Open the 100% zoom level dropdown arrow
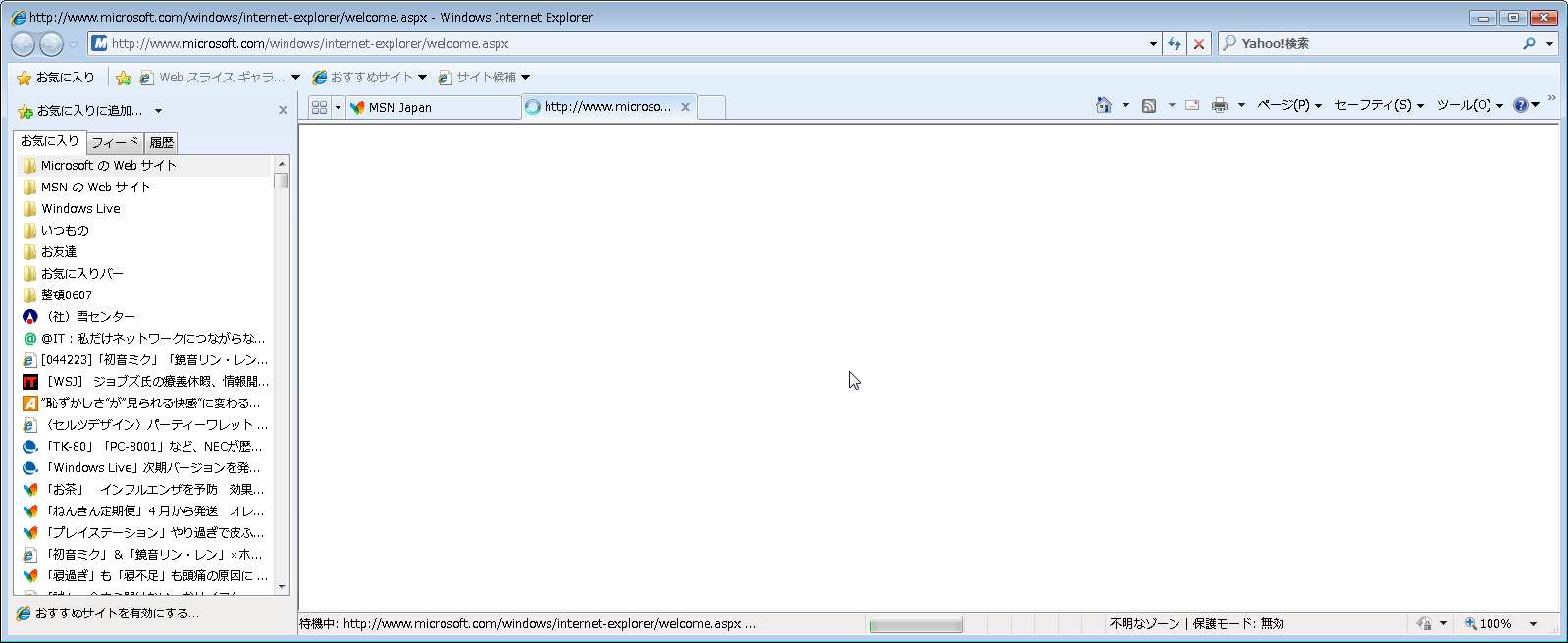1568x643 pixels. point(1533,624)
